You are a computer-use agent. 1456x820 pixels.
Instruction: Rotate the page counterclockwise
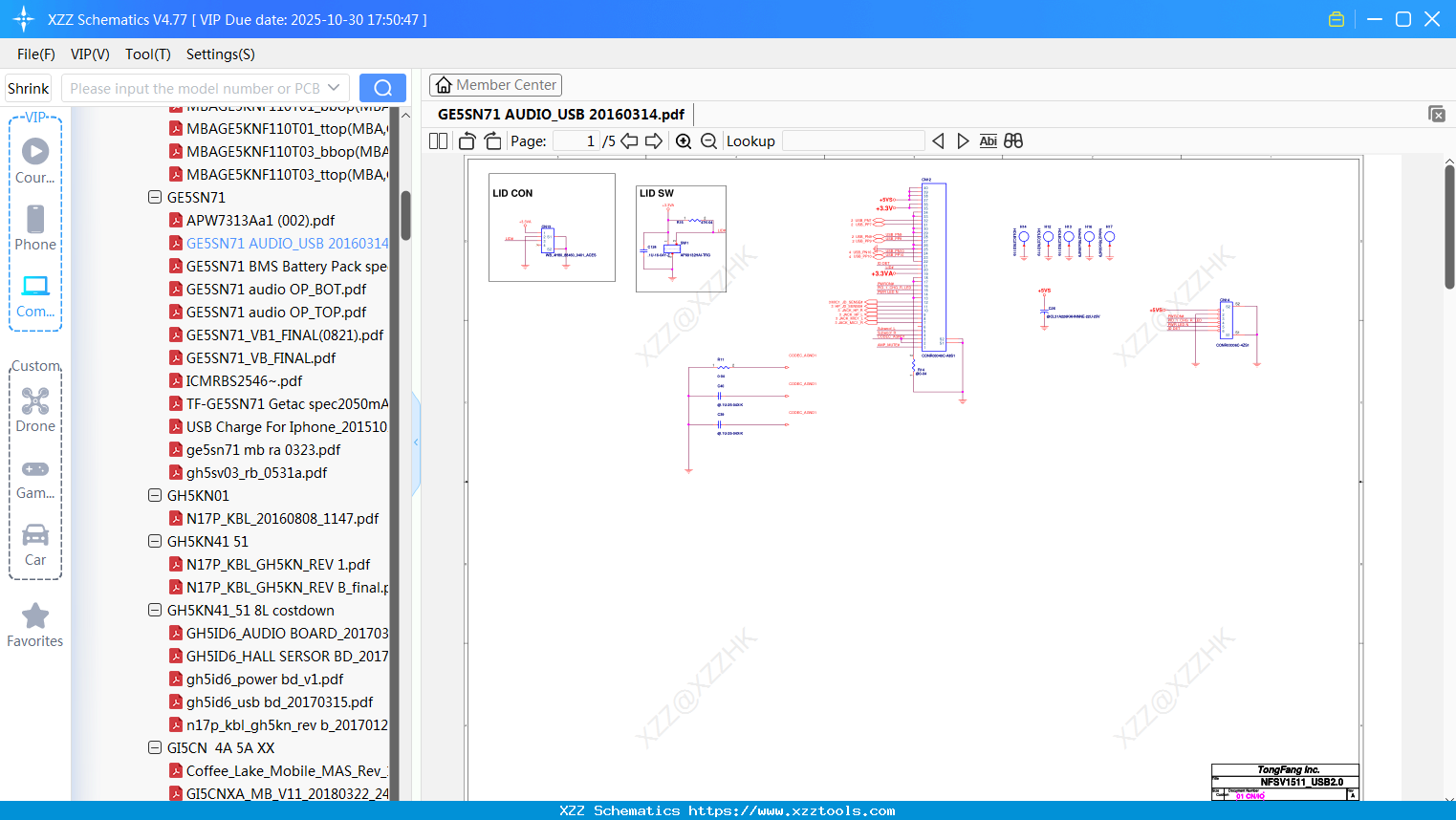point(467,141)
